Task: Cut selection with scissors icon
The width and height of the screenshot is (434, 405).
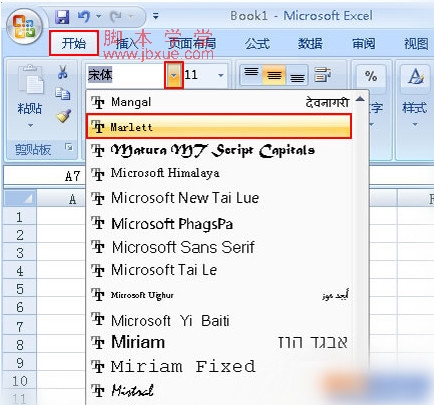Action: pos(63,72)
